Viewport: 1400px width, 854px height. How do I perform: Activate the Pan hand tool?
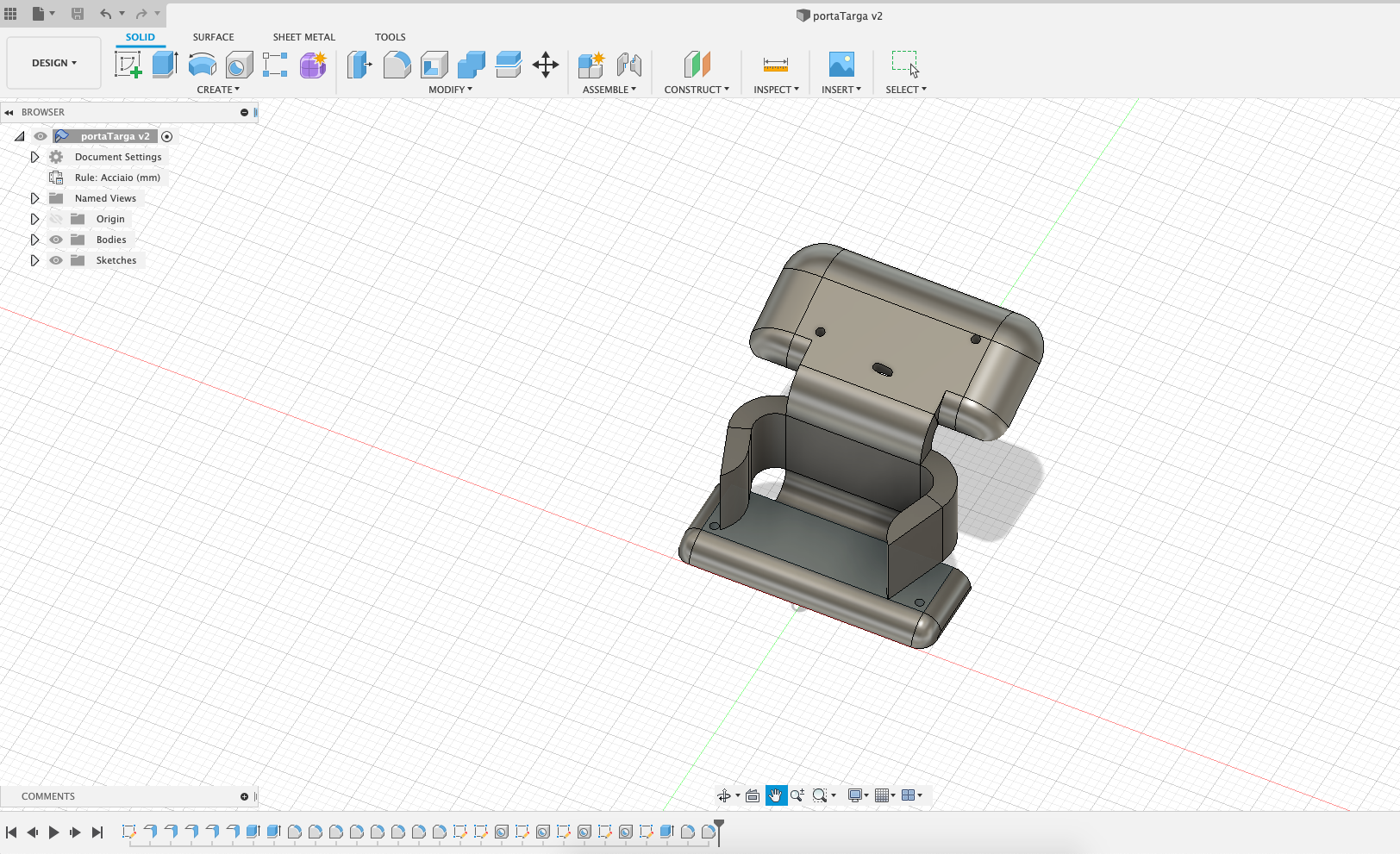(776, 795)
